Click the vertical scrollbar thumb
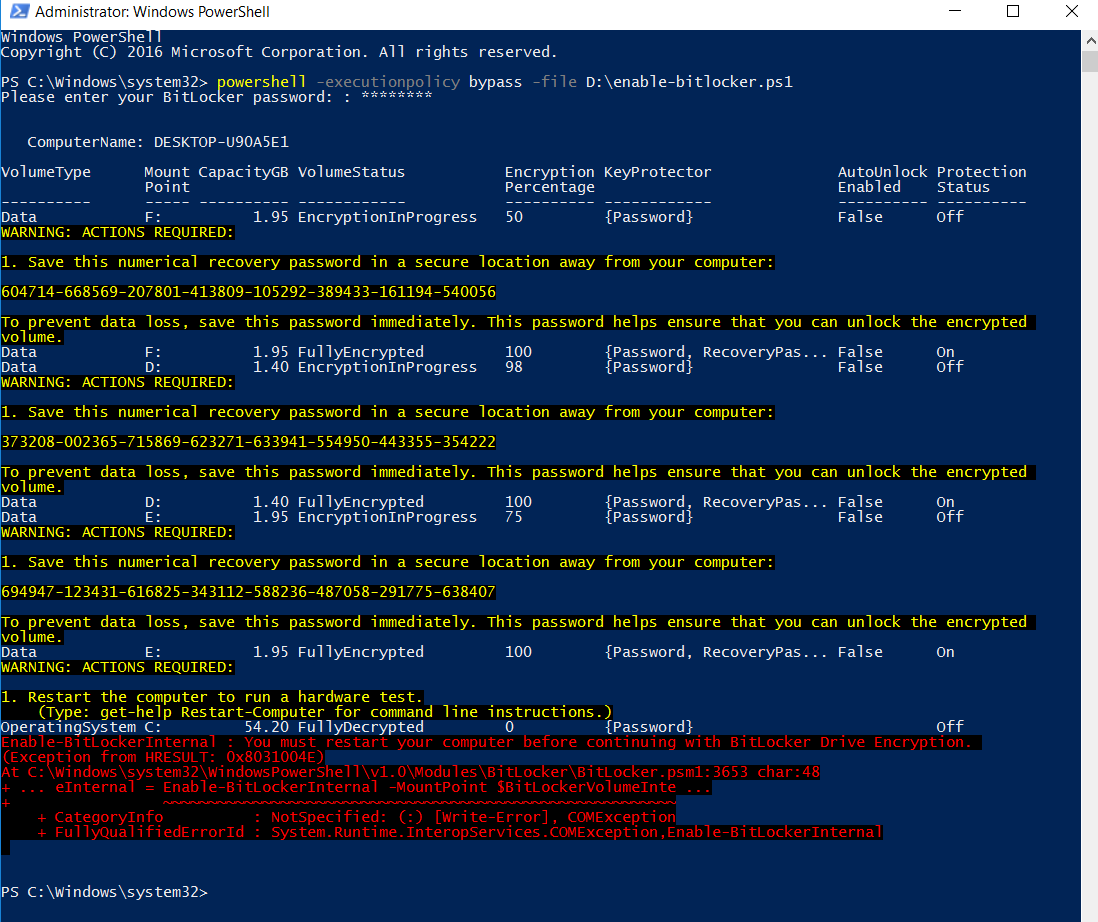 (x=1089, y=61)
